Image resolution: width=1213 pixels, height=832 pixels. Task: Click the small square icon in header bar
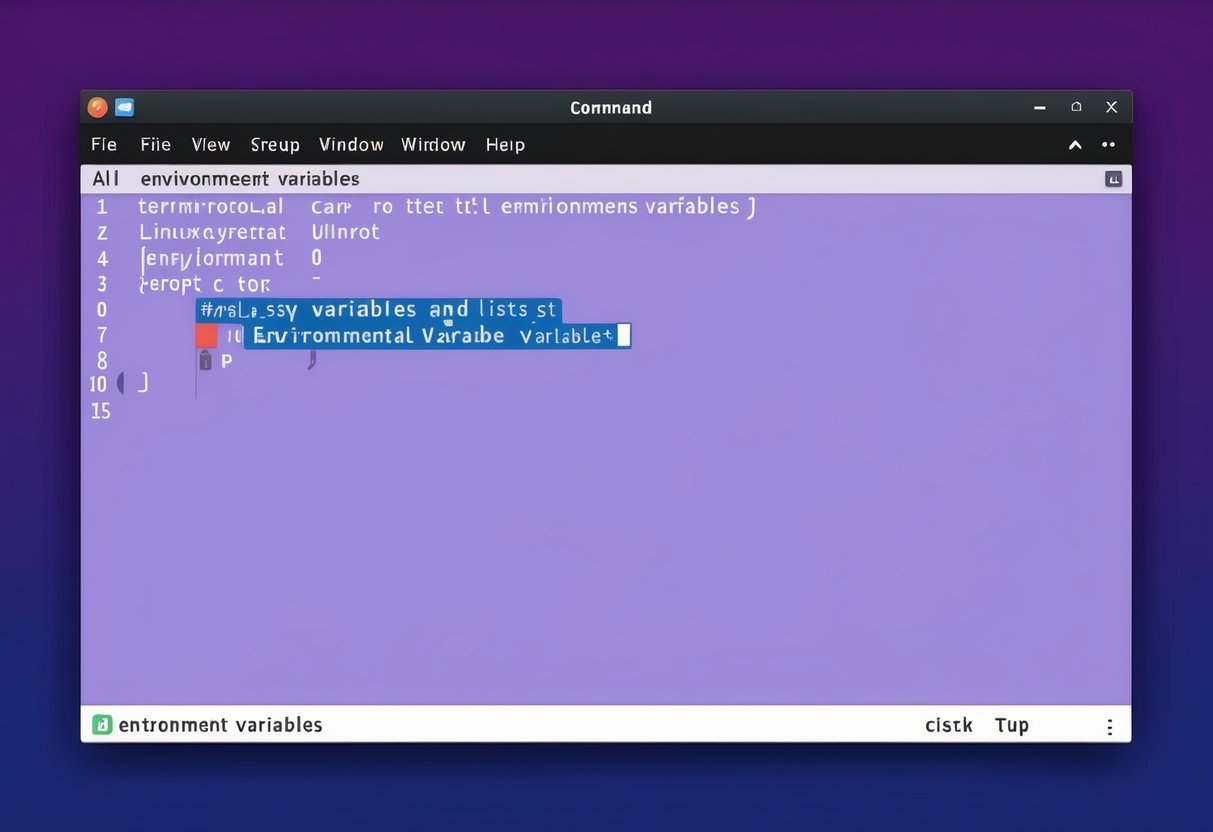point(1113,179)
